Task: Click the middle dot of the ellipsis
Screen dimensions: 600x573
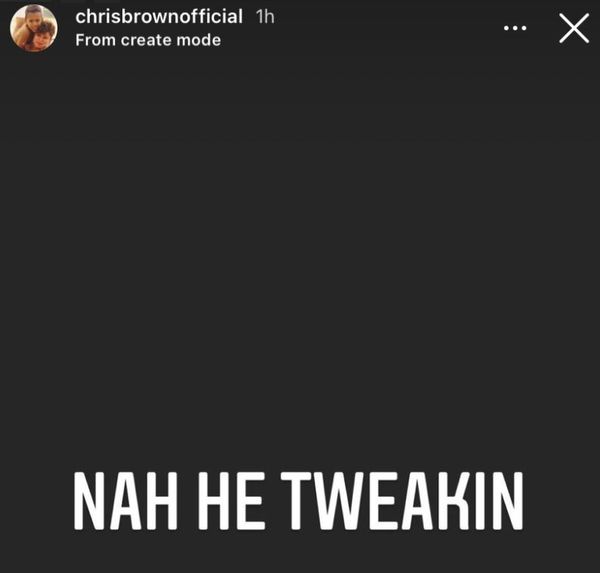Action: click(x=515, y=28)
